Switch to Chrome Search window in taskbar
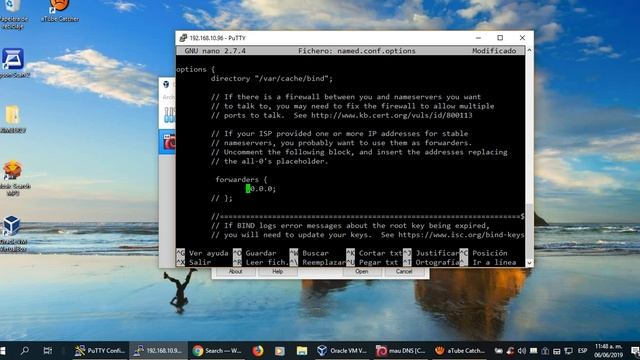 [217, 351]
